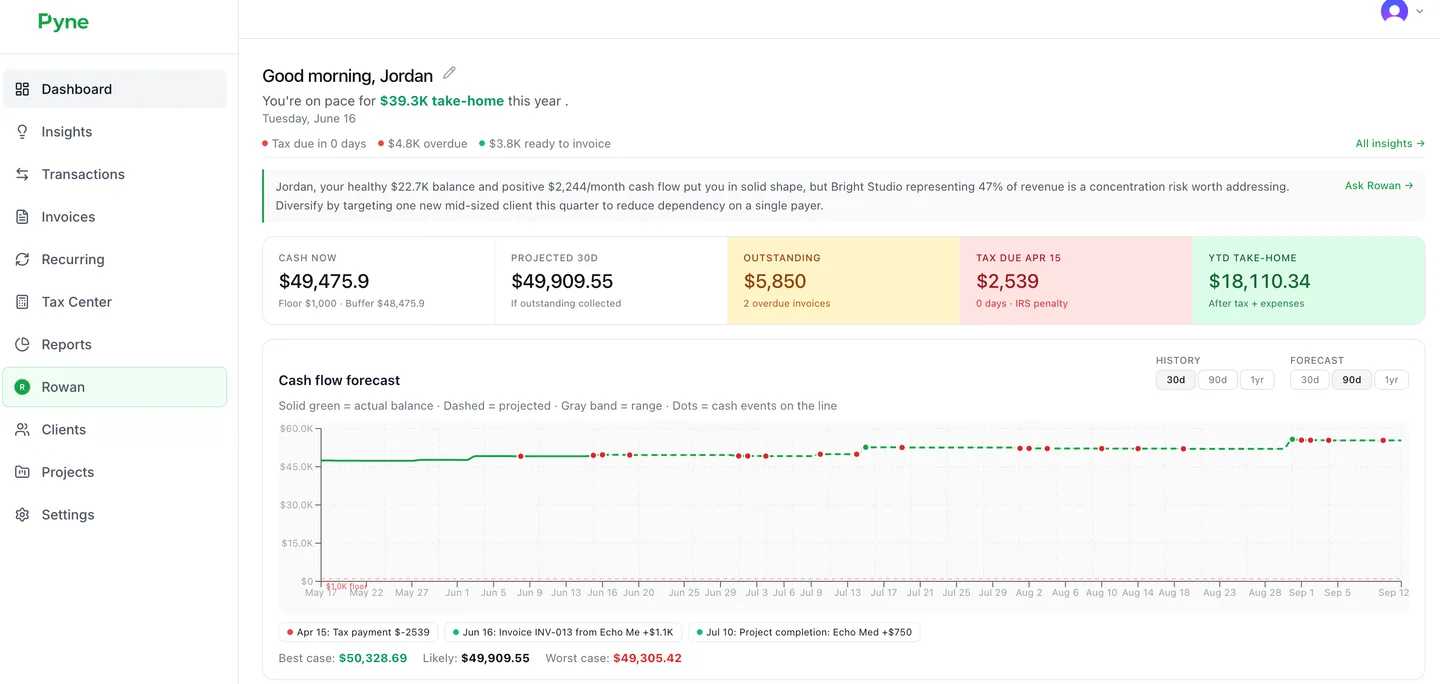Open the Settings page
Viewport: 1440px width, 684px height.
[115, 515]
